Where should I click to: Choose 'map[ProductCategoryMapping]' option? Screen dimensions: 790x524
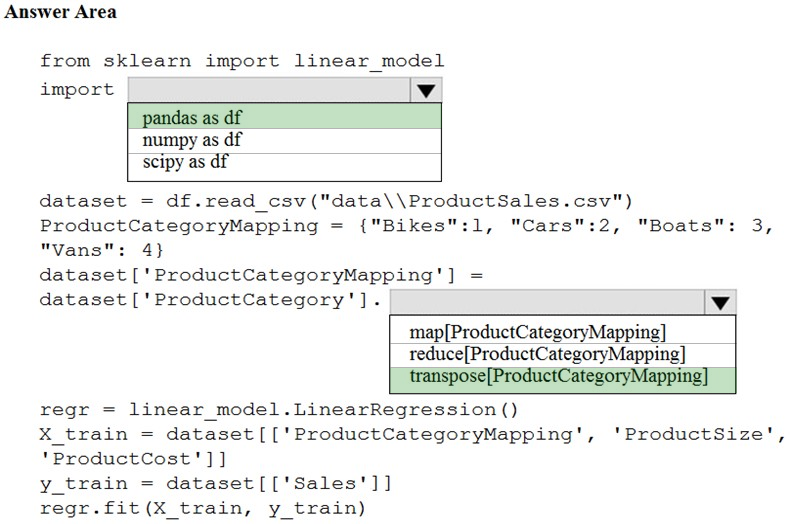tap(563, 331)
